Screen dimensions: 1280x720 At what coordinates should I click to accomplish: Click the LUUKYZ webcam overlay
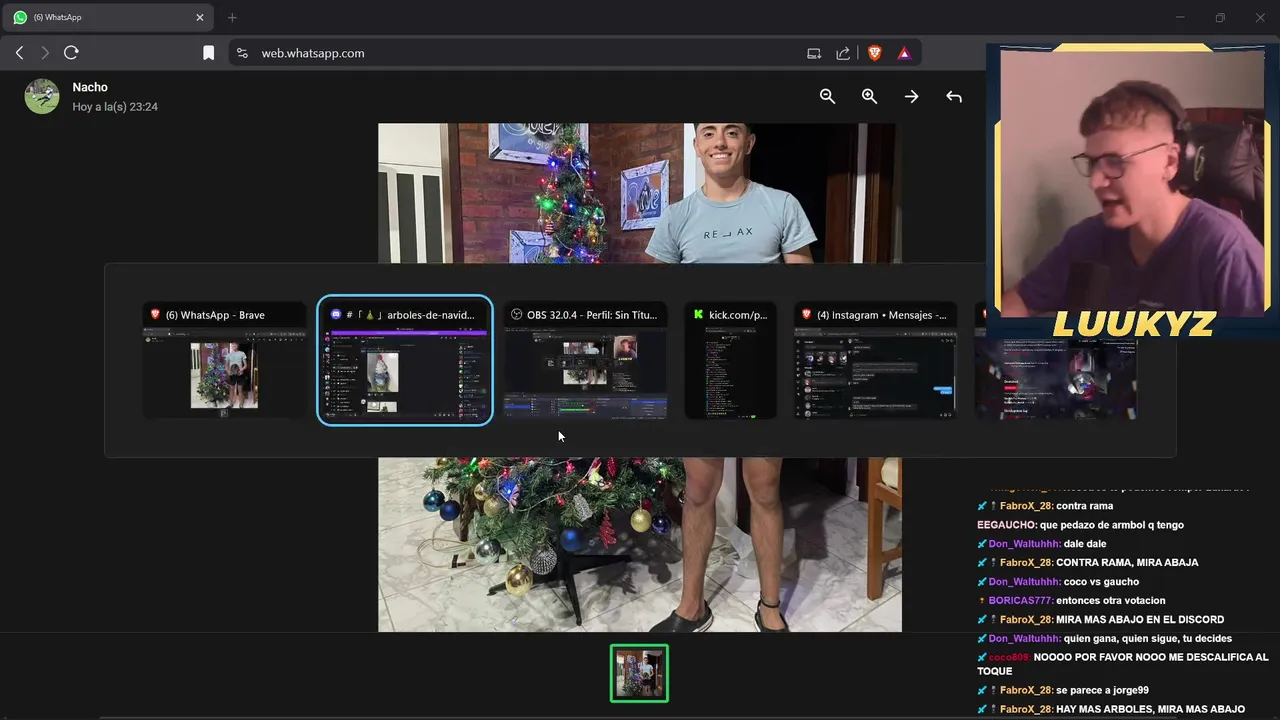tap(1132, 192)
